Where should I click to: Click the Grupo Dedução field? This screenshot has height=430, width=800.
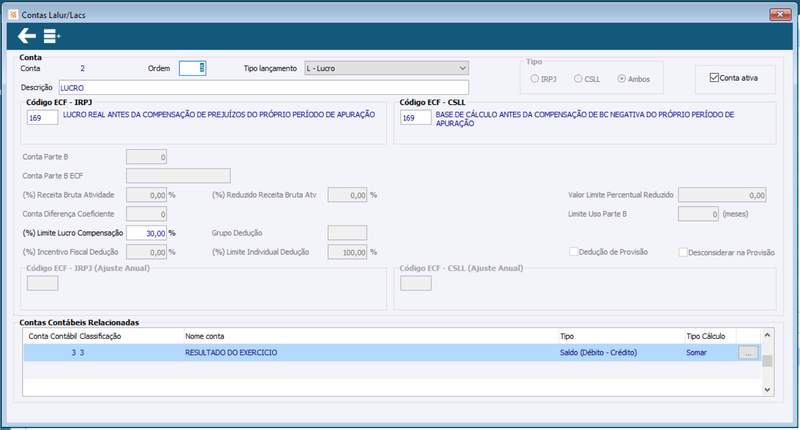coord(347,233)
